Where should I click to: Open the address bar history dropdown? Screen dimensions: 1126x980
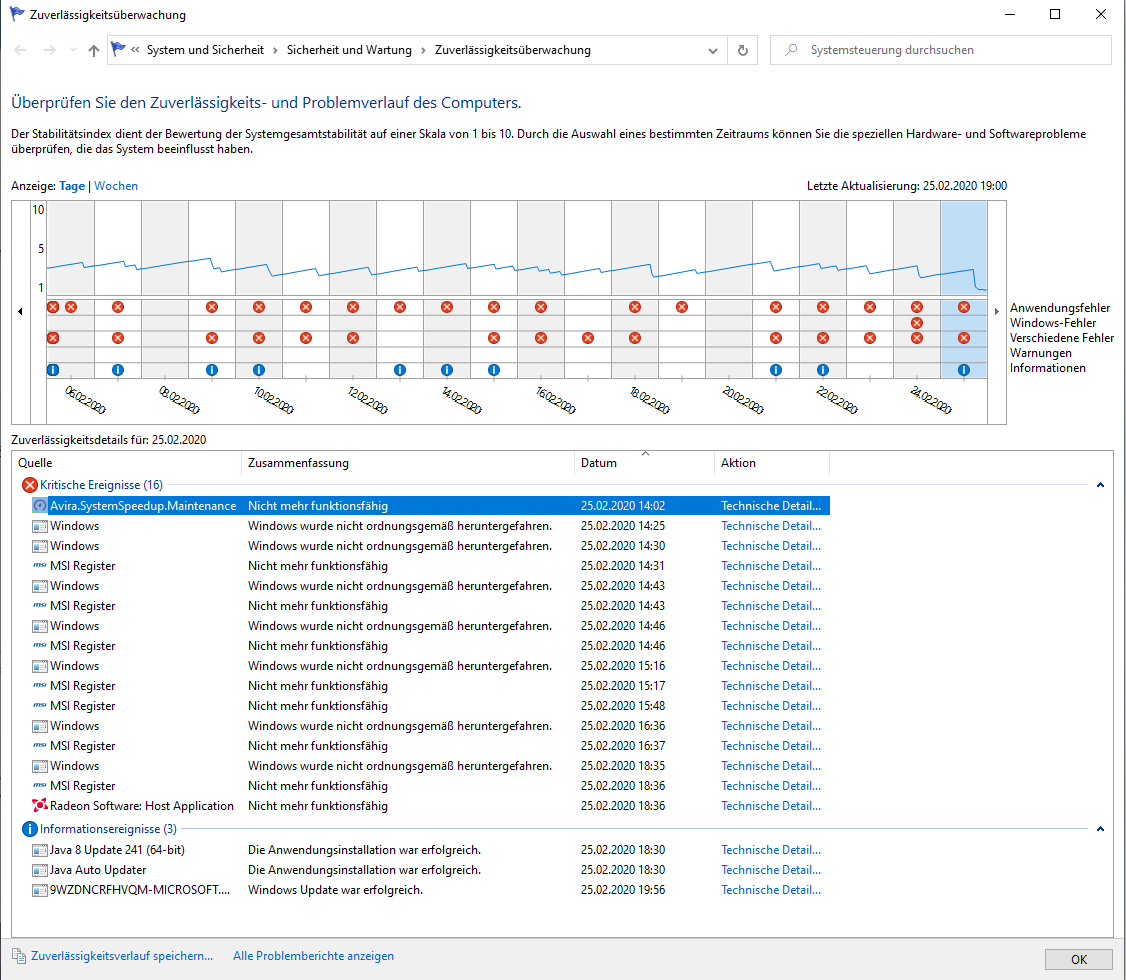(712, 50)
